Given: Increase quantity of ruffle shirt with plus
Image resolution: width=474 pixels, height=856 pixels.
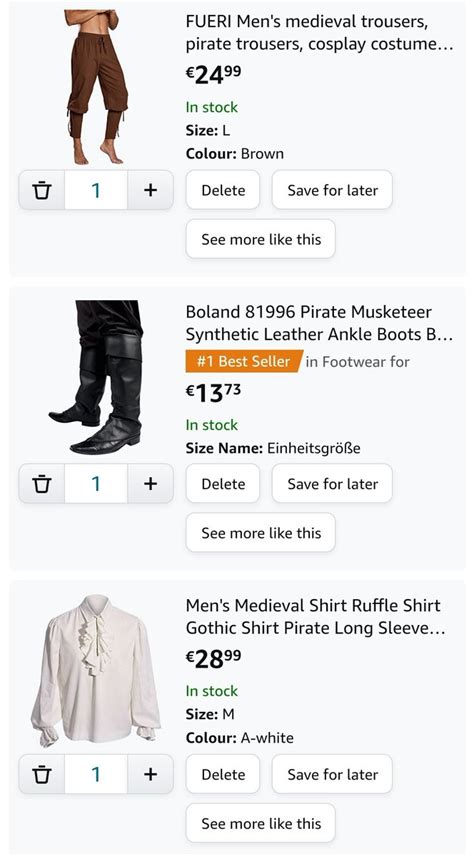Looking at the screenshot, I should pos(150,774).
